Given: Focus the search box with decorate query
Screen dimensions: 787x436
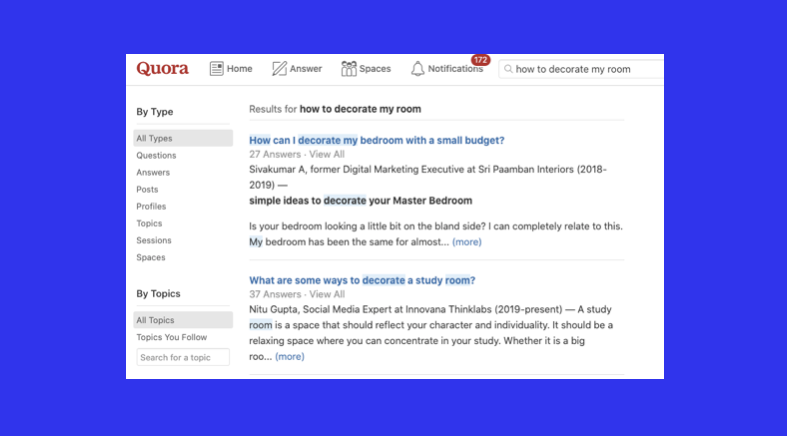Looking at the screenshot, I should click(581, 69).
